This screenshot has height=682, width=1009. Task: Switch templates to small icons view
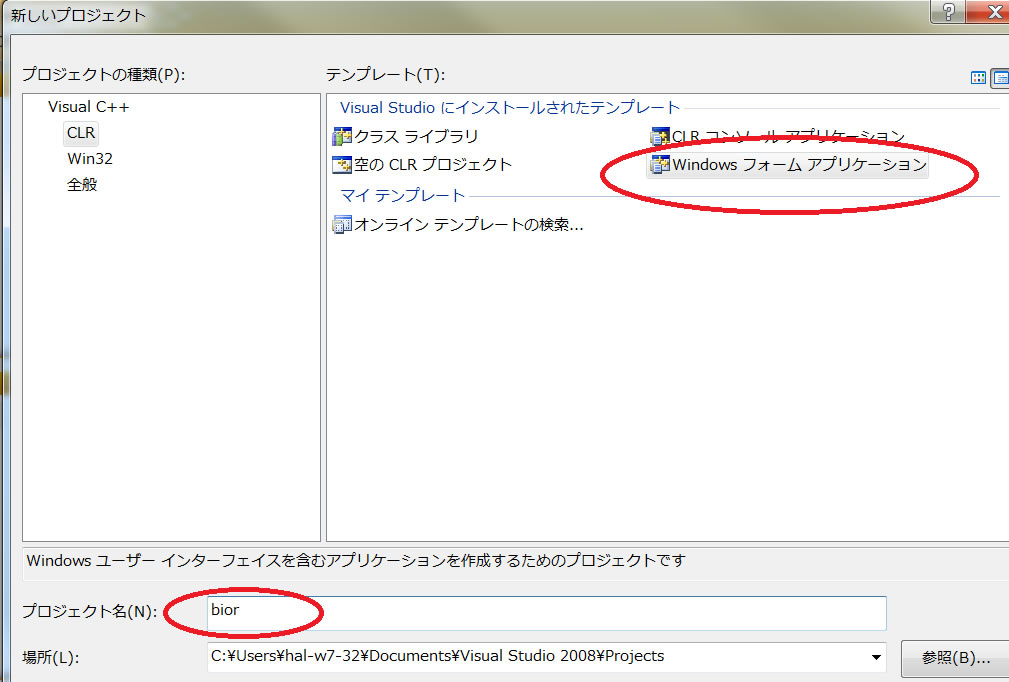coord(1001,78)
